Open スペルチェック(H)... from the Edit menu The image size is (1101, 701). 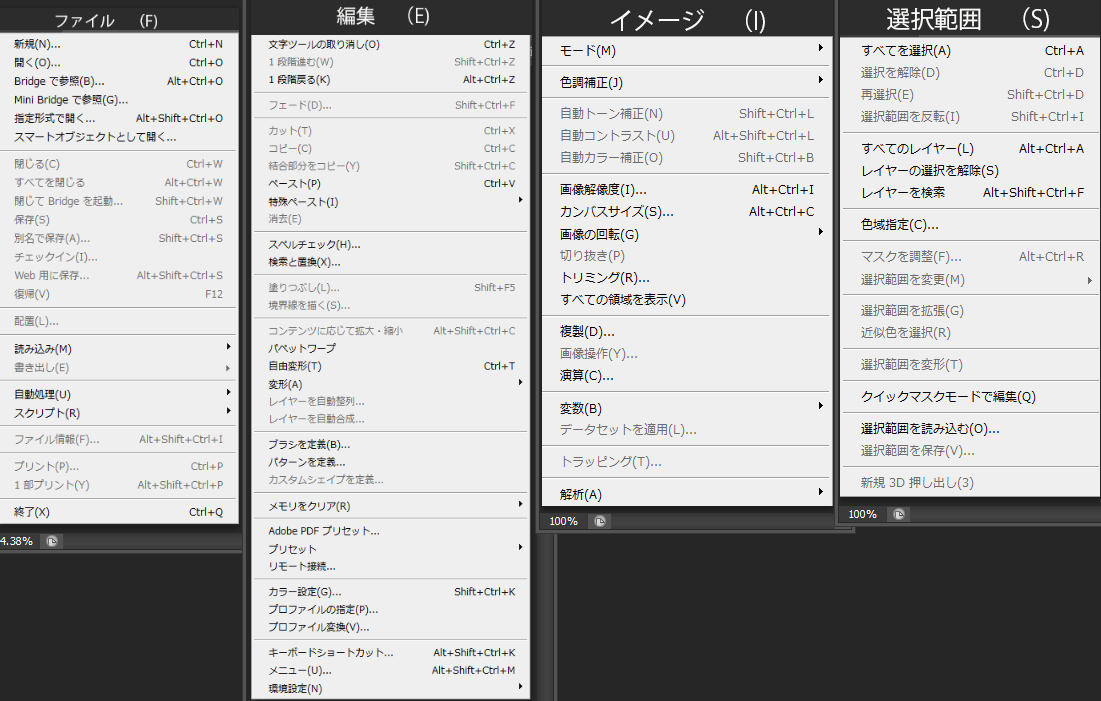click(390, 244)
